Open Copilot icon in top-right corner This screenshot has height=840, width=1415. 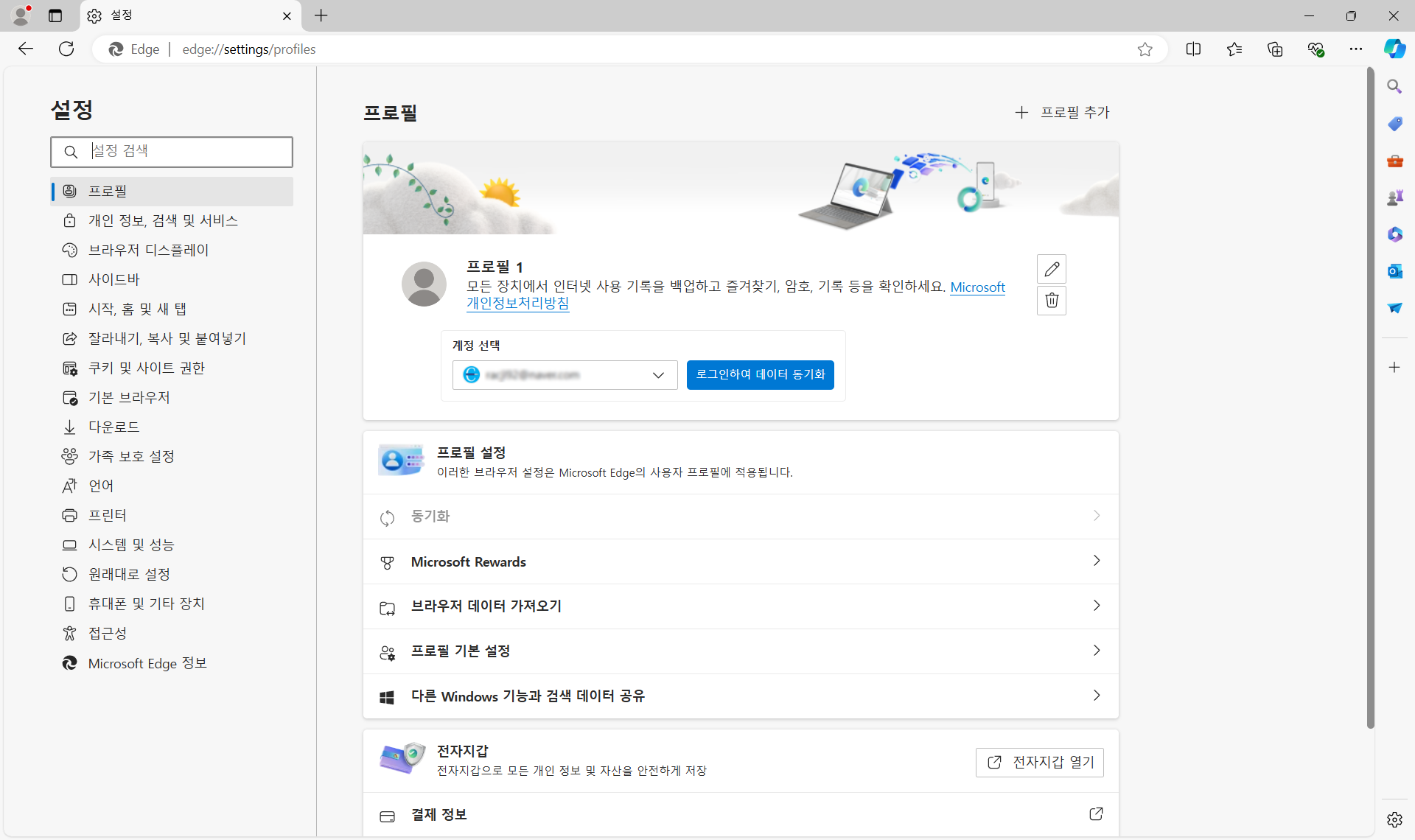[x=1394, y=49]
